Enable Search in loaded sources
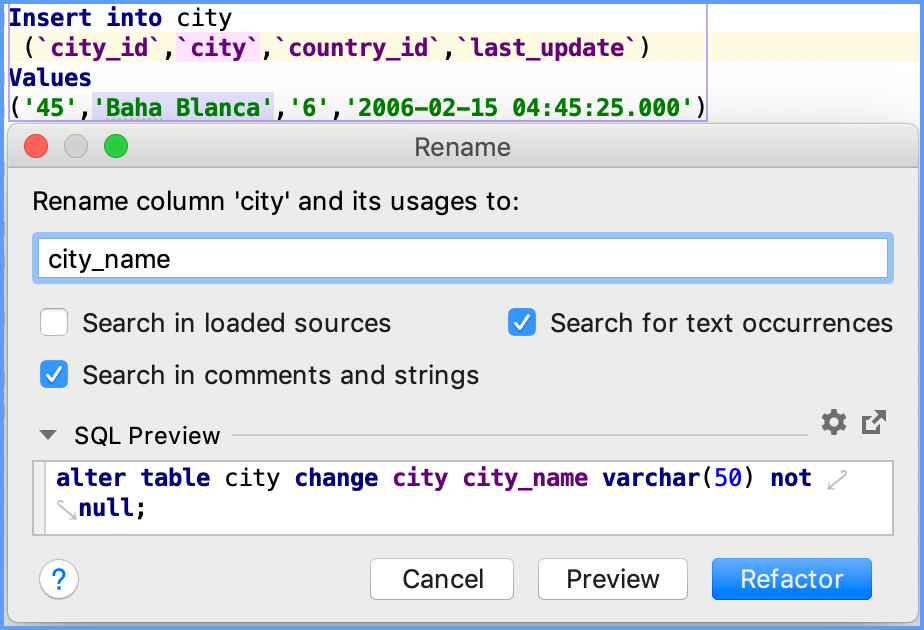This screenshot has height=630, width=924. (54, 323)
